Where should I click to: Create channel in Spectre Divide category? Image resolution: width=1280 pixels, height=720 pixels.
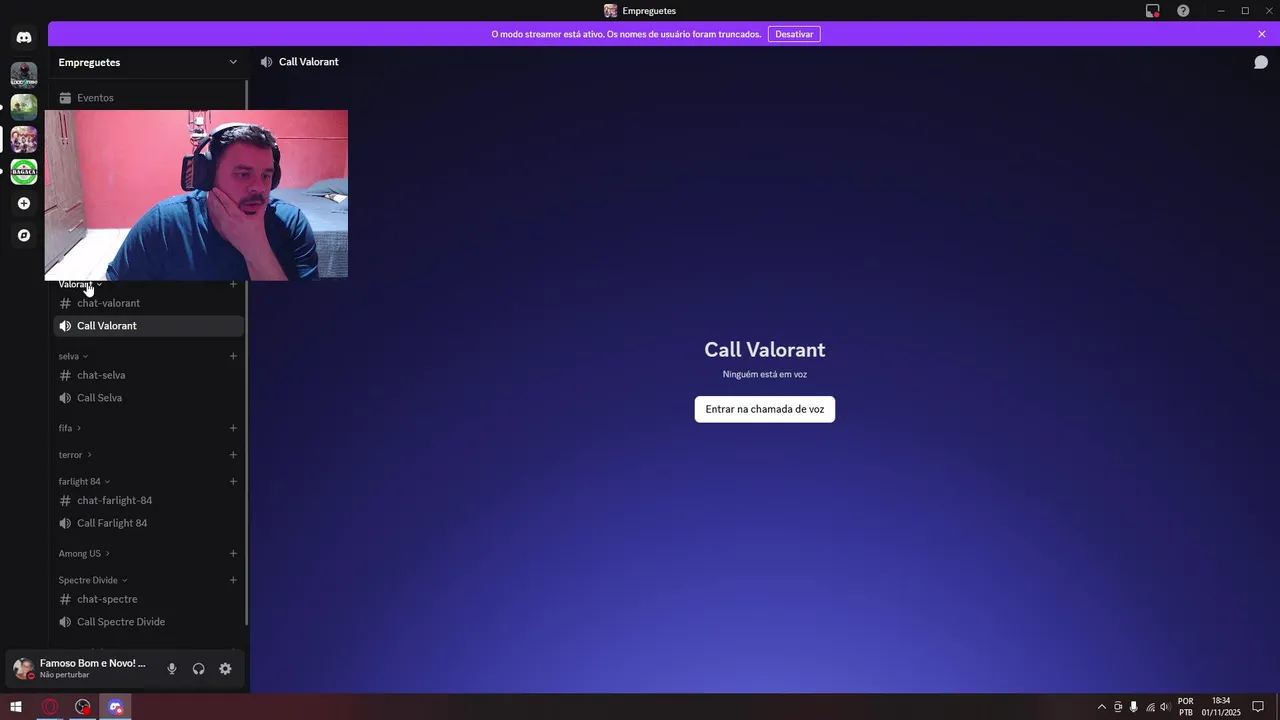click(233, 580)
